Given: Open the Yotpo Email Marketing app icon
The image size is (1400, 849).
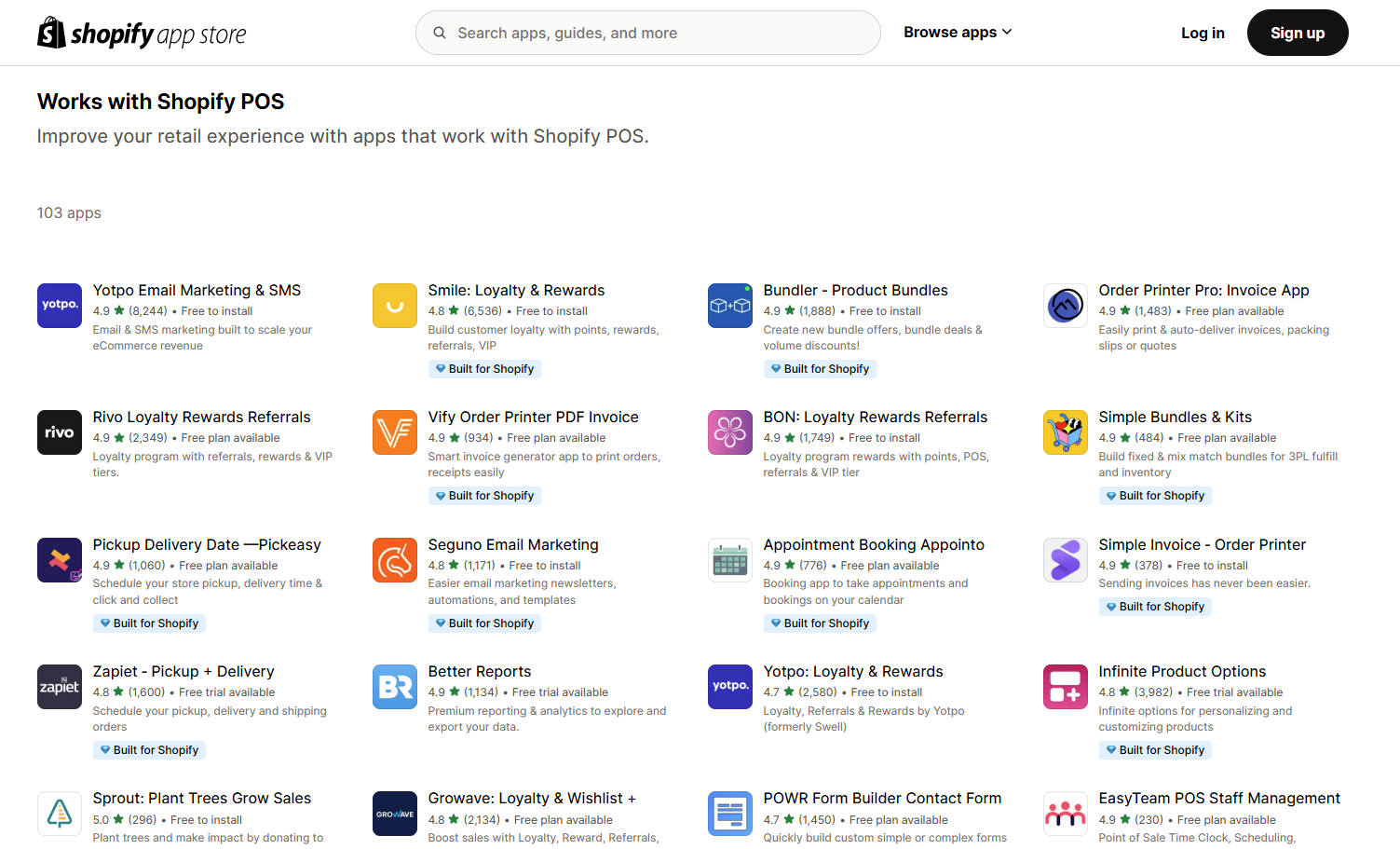Looking at the screenshot, I should (60, 306).
